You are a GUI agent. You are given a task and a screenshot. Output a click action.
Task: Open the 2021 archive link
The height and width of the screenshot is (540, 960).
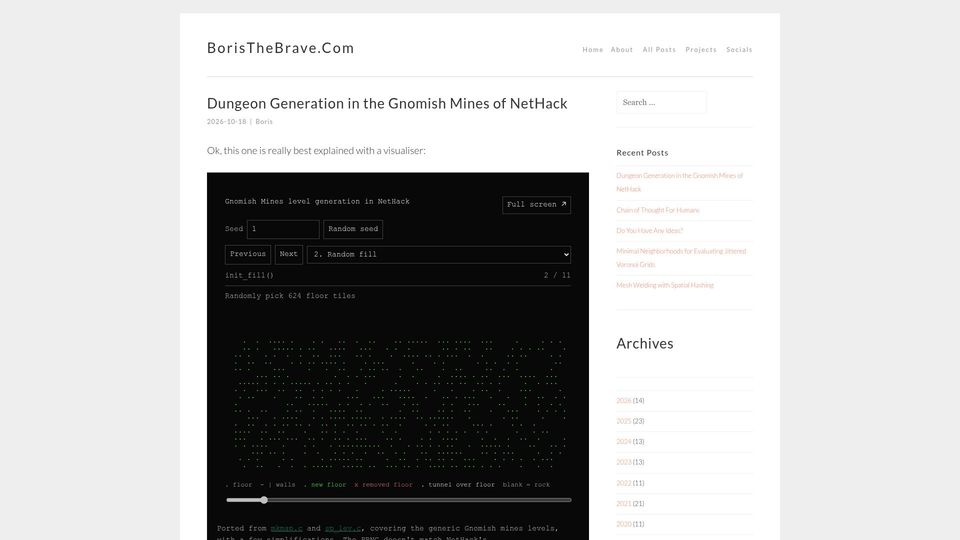pyautogui.click(x=623, y=503)
